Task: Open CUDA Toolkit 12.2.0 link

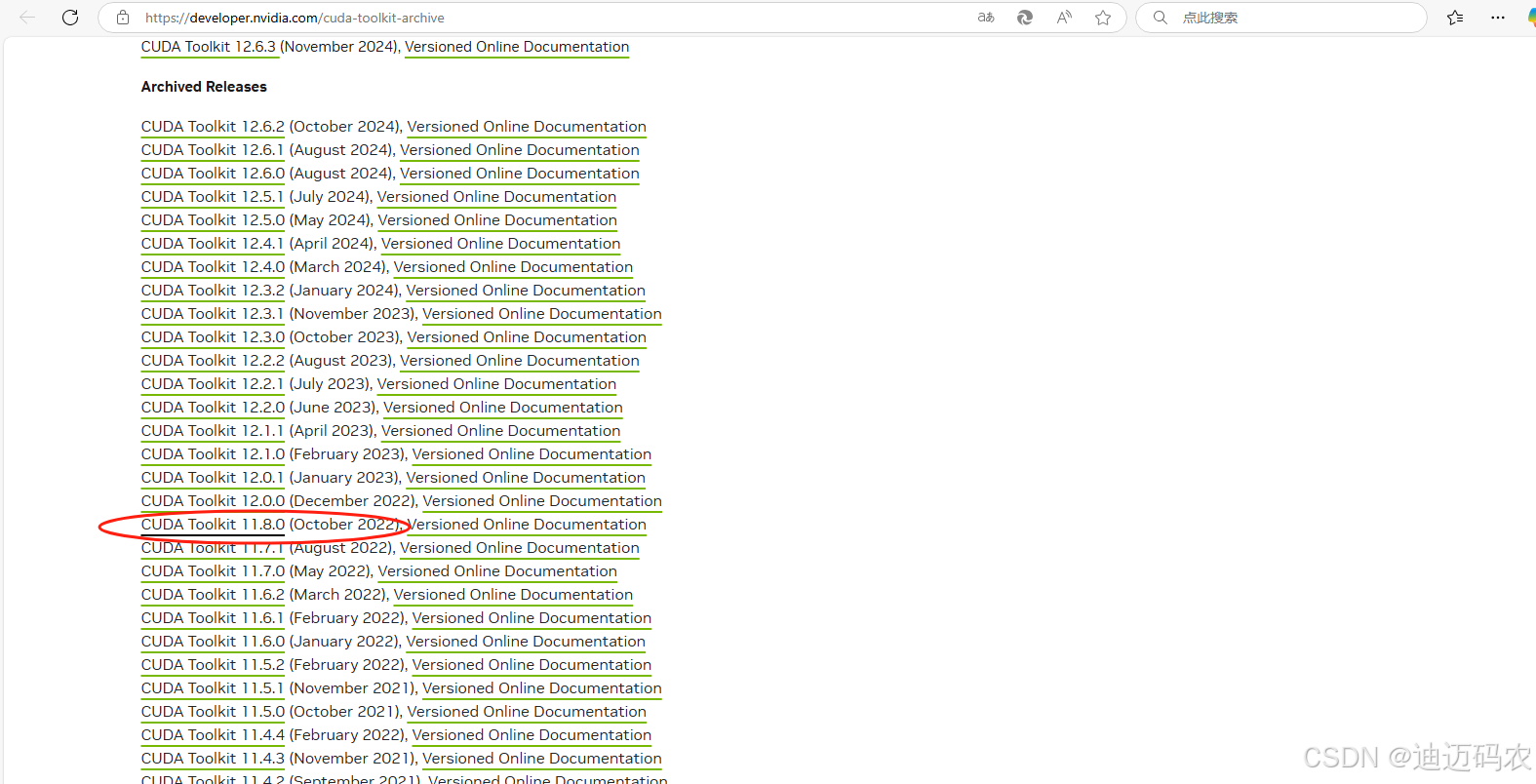Action: pos(213,408)
